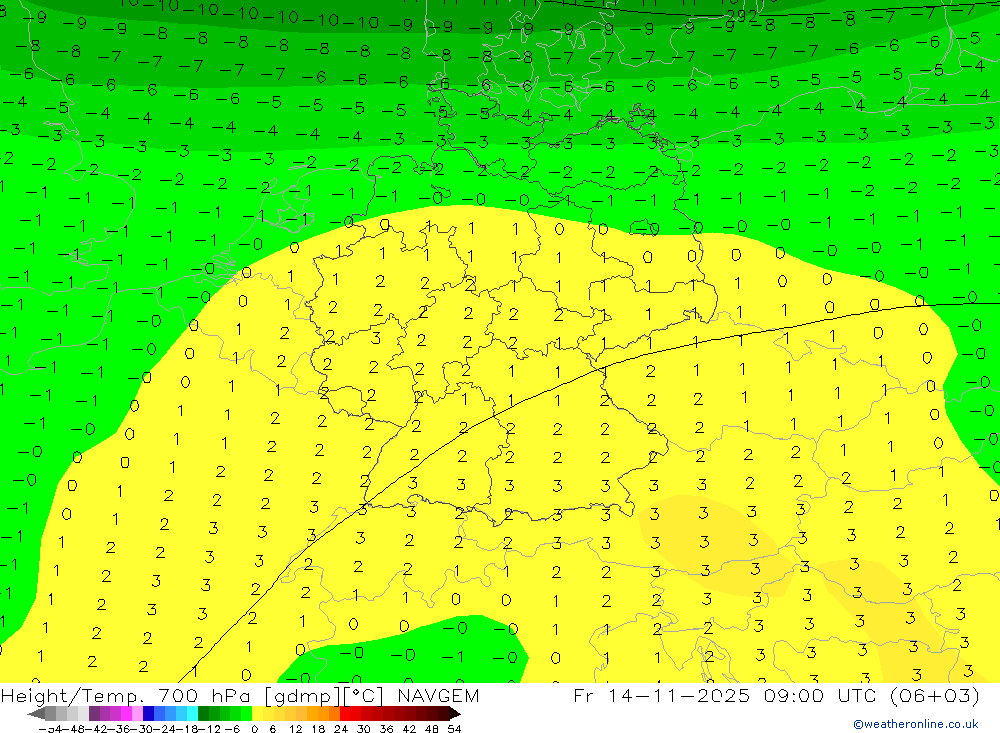Image resolution: width=1000 pixels, height=733 pixels.
Task: Click the 54 label on the legend scale
Action: coord(454,729)
